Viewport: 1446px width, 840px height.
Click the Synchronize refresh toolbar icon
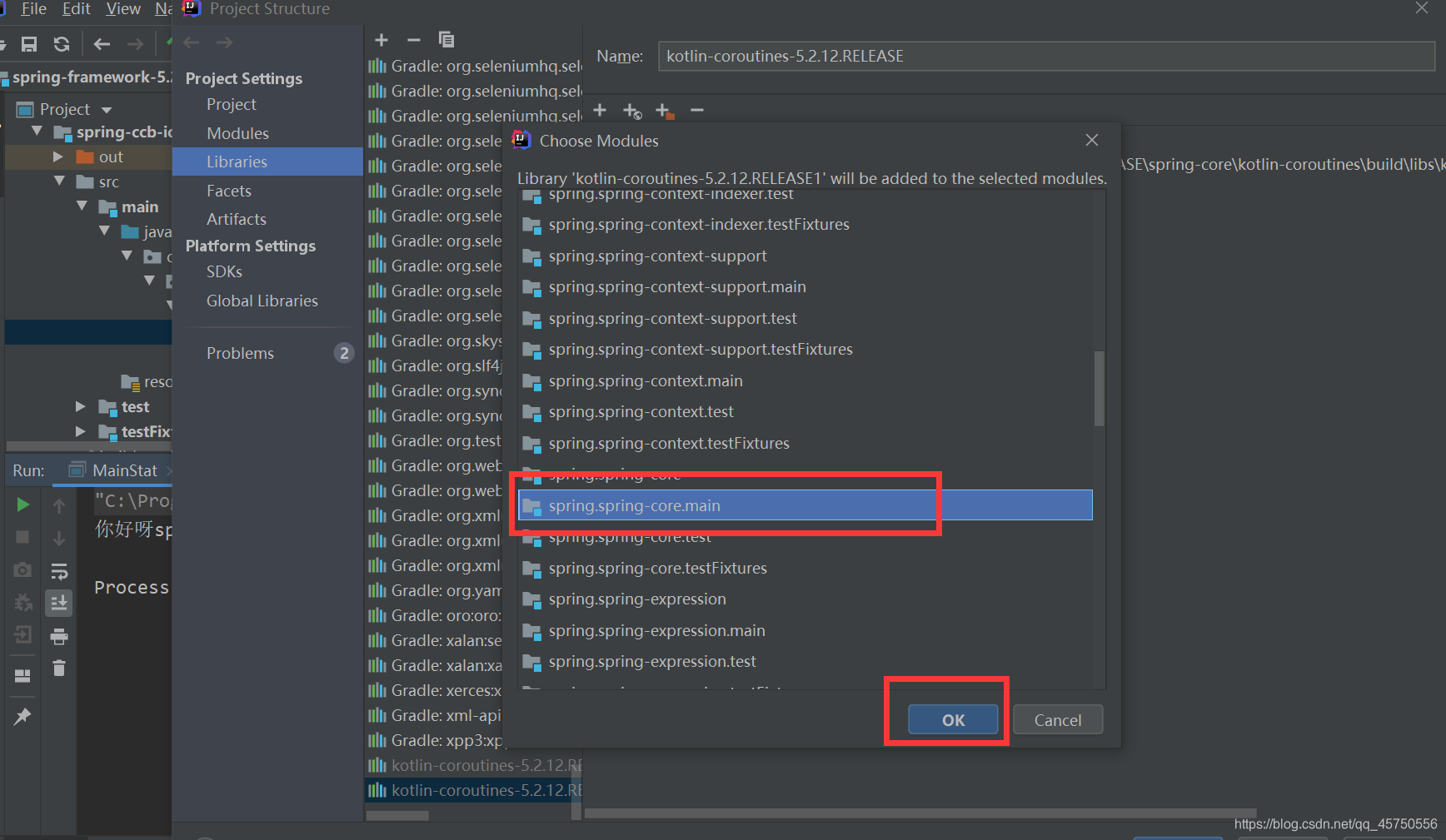point(62,44)
